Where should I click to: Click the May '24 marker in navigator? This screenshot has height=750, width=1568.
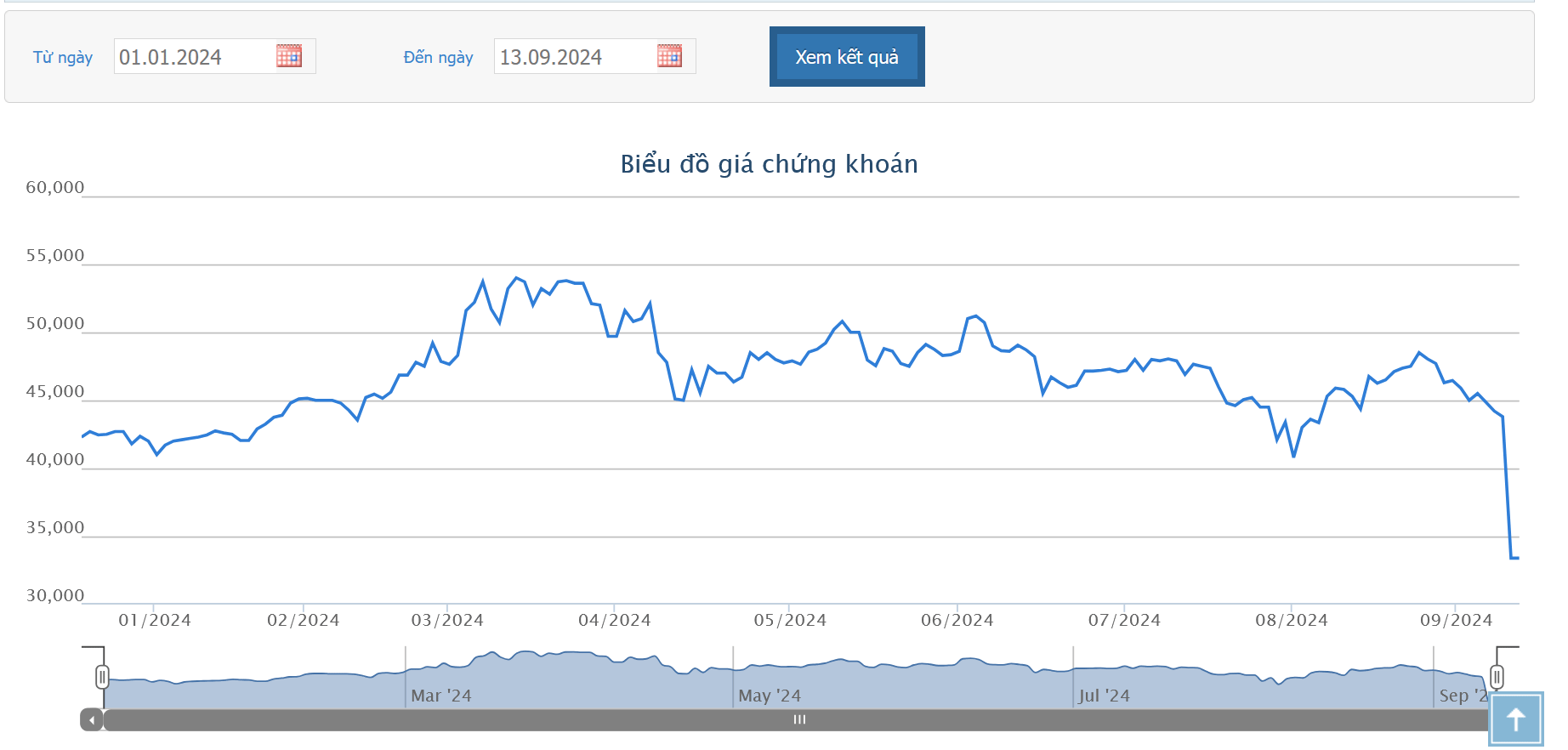tap(770, 696)
